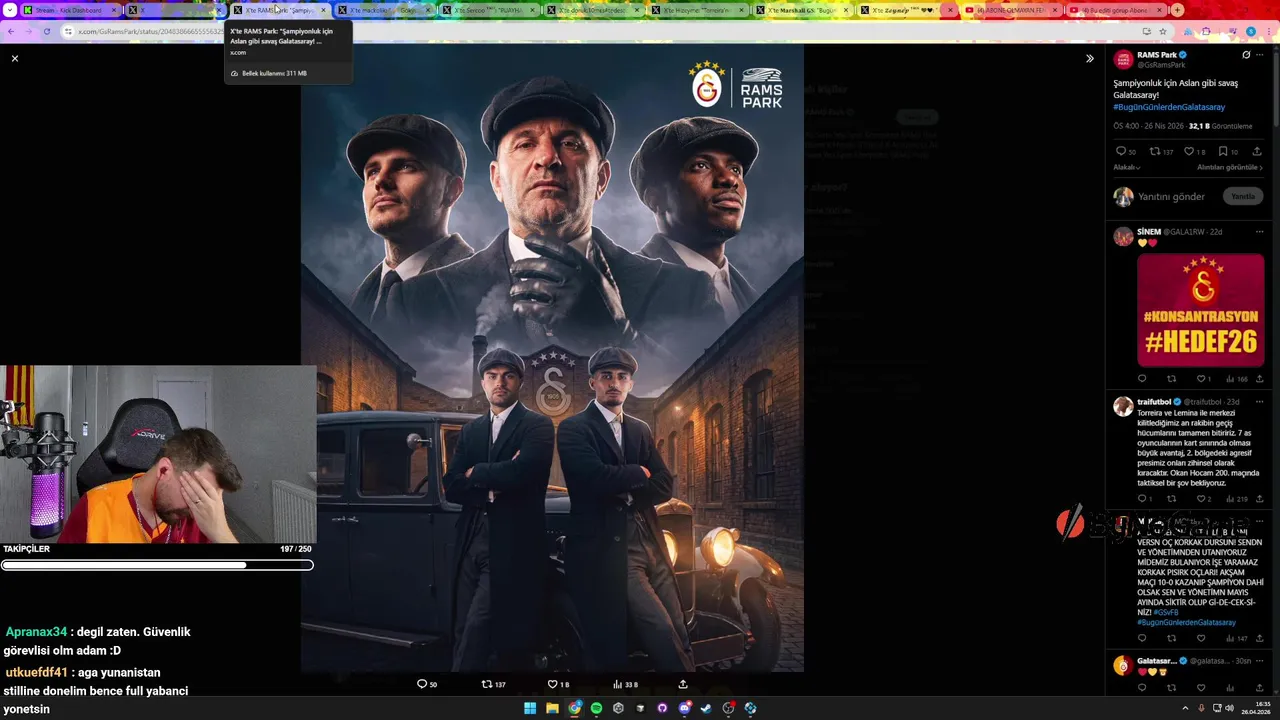Open the #HEDEF26 image in SİNEM's reply
1280x720 pixels.
coord(1200,310)
